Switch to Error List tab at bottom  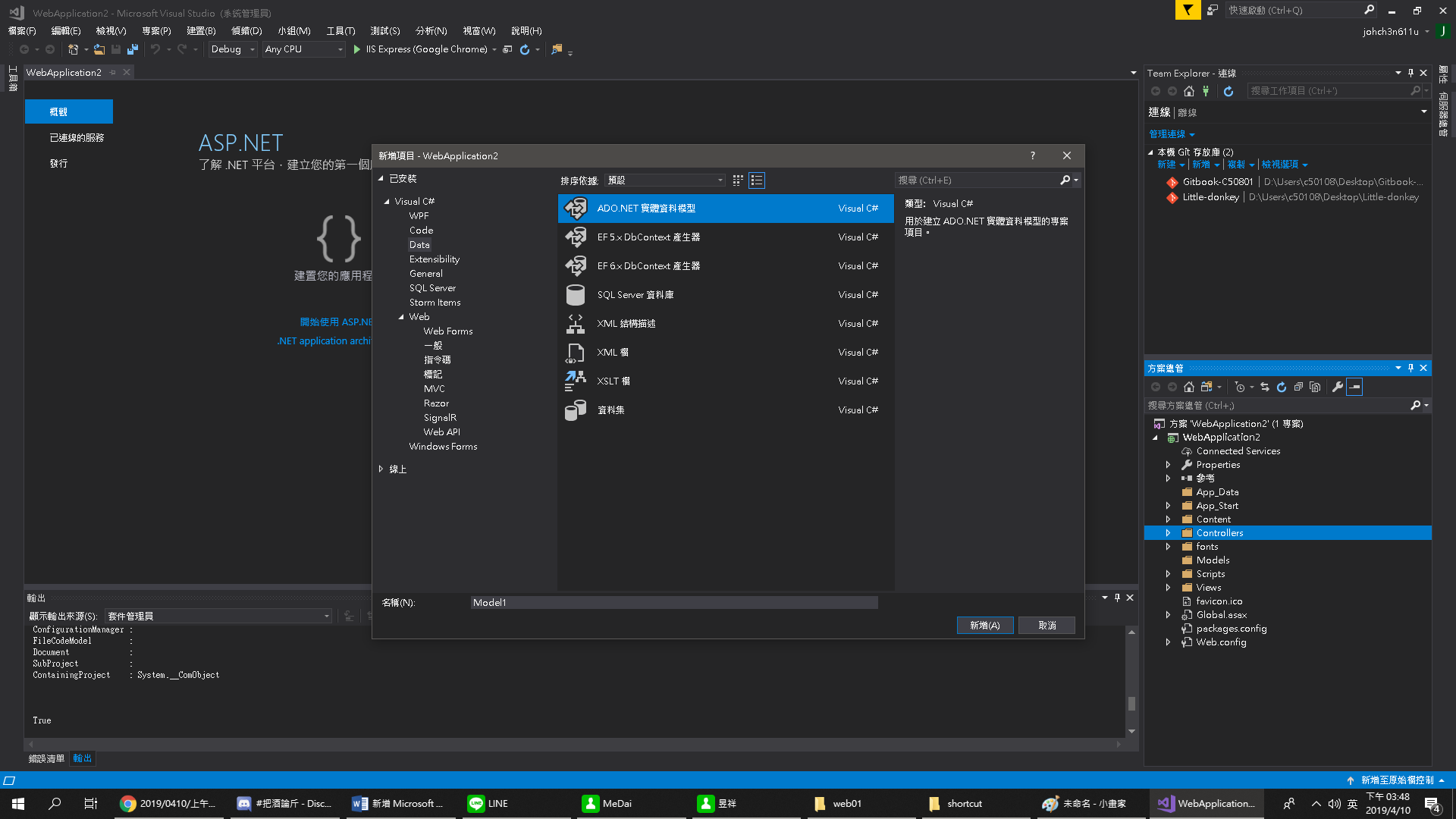(46, 758)
